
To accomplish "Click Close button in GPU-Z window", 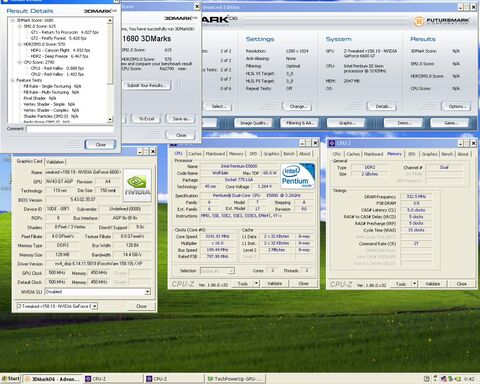I will pos(141,306).
